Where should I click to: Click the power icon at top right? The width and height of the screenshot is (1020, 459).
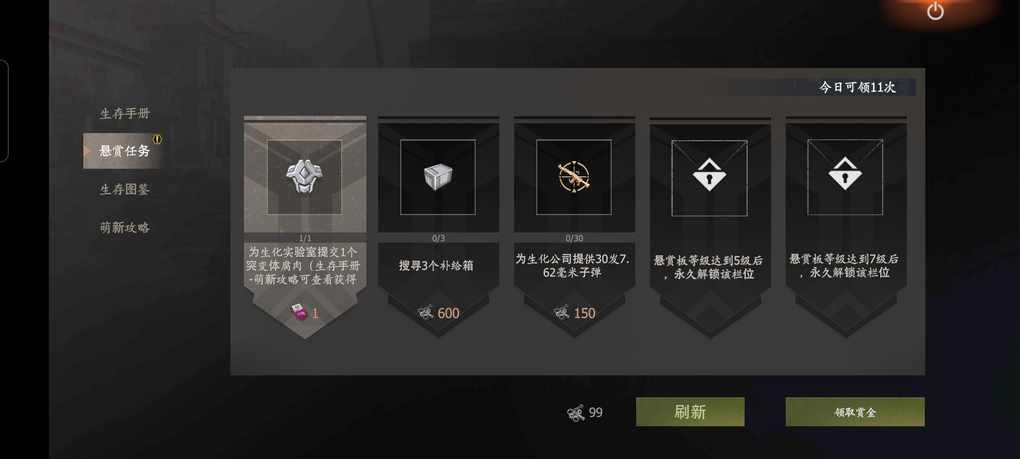pyautogui.click(x=935, y=11)
